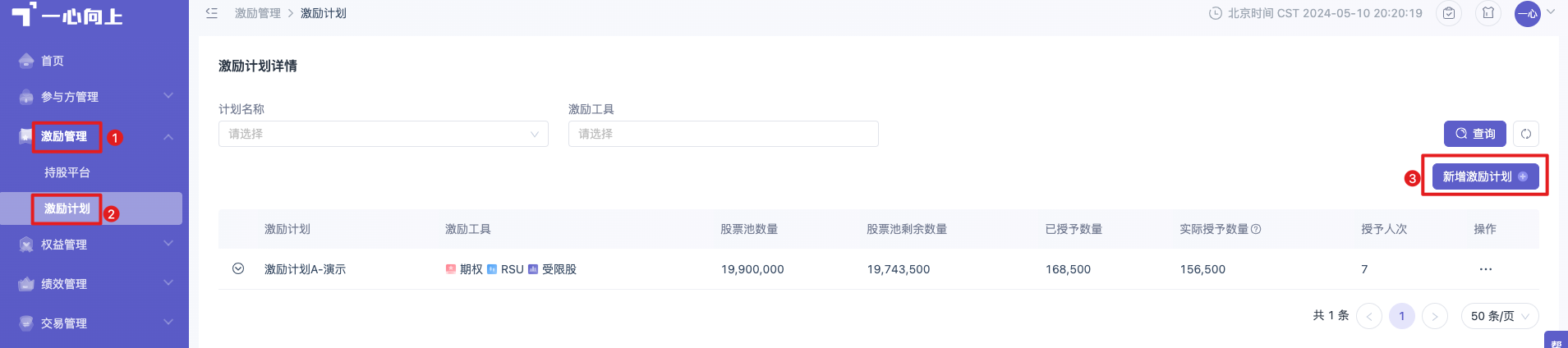This screenshot has height=348, width=1568.
Task: Collapse the sidebar with the fold icon
Action: click(212, 13)
